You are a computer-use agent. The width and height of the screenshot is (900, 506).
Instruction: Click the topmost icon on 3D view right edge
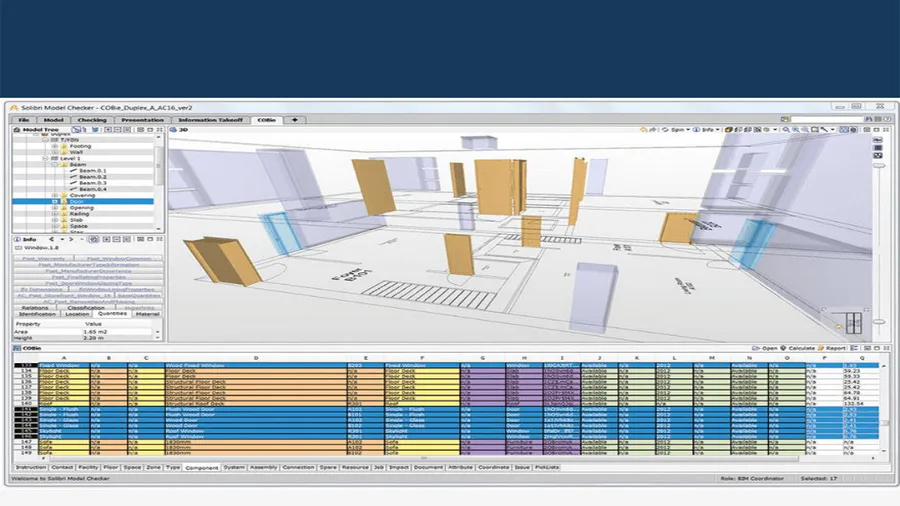pos(878,140)
